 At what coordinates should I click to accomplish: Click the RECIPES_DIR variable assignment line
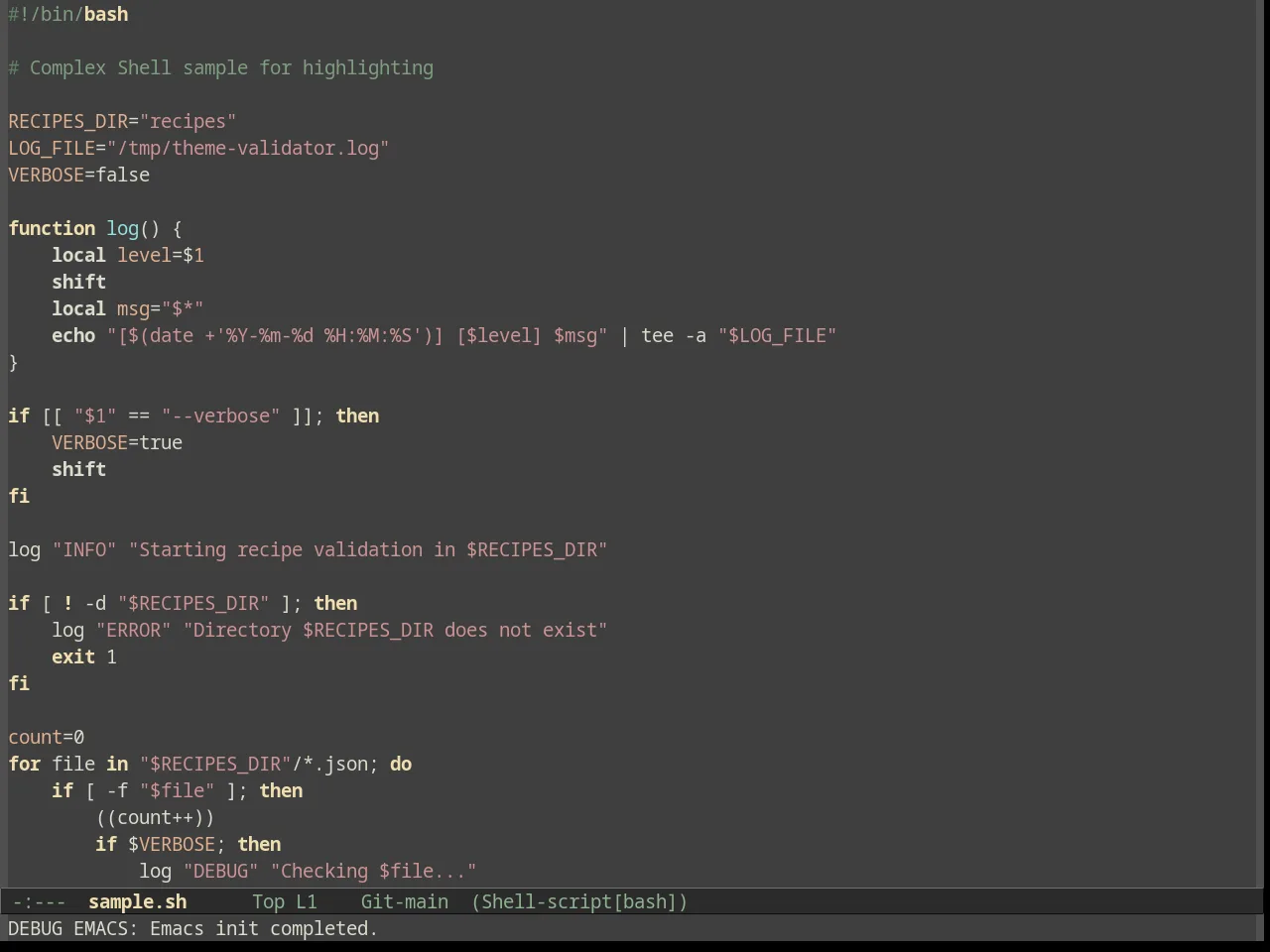click(122, 122)
